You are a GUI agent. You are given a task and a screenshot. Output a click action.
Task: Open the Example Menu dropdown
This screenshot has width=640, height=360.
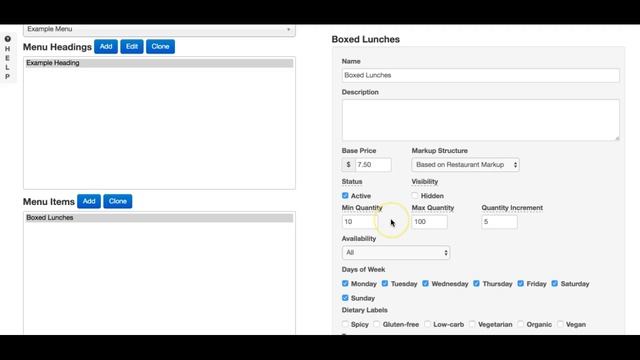tap(159, 30)
